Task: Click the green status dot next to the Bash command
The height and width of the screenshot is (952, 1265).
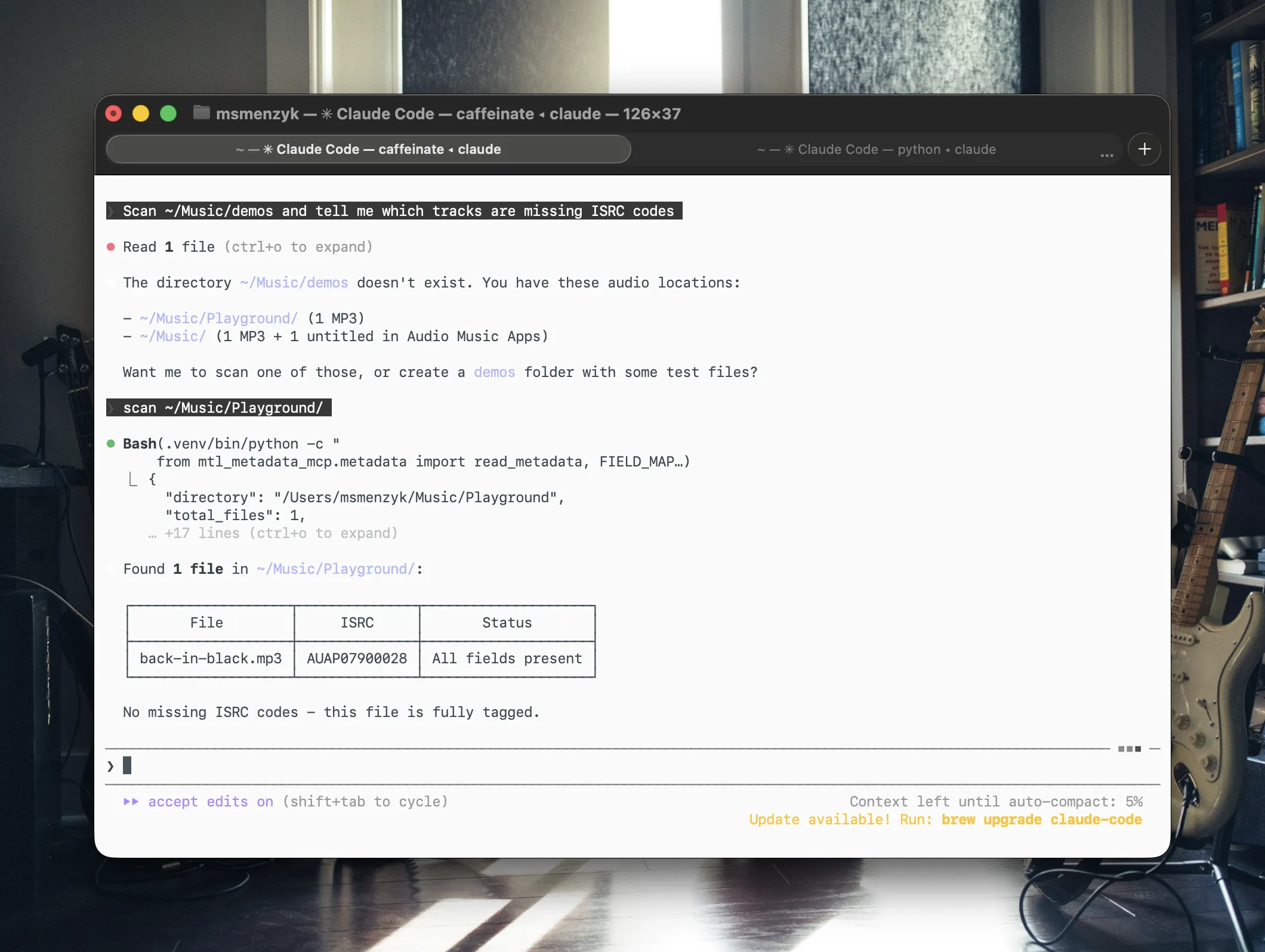Action: pos(112,443)
